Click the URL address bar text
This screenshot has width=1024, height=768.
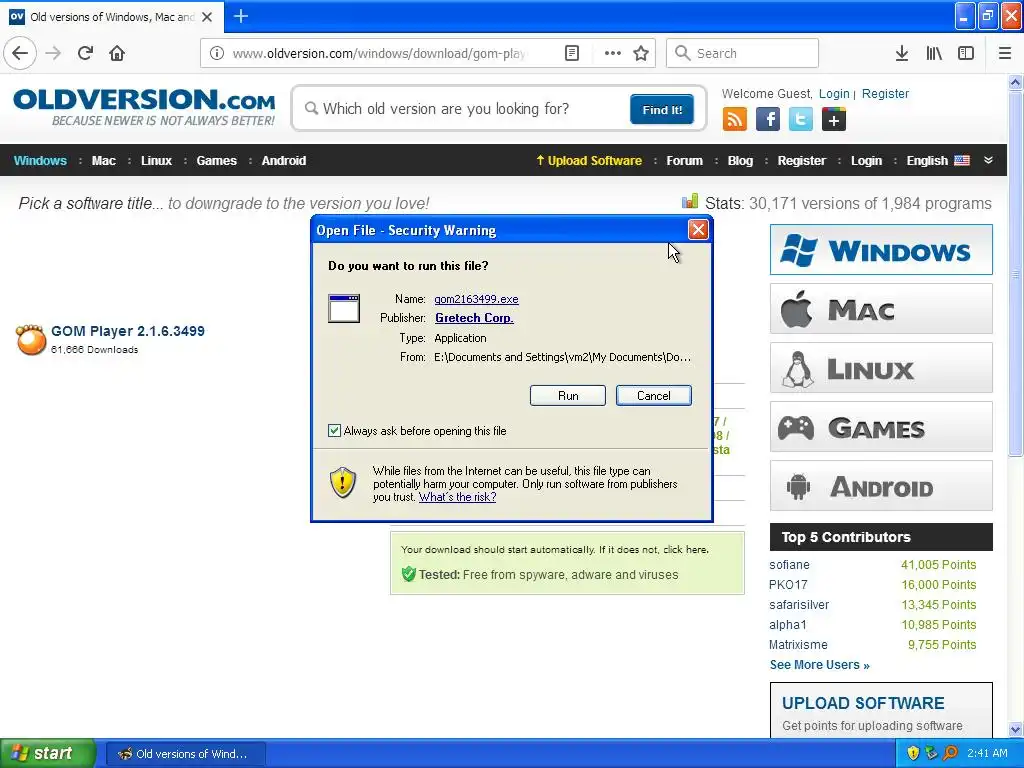(379, 54)
